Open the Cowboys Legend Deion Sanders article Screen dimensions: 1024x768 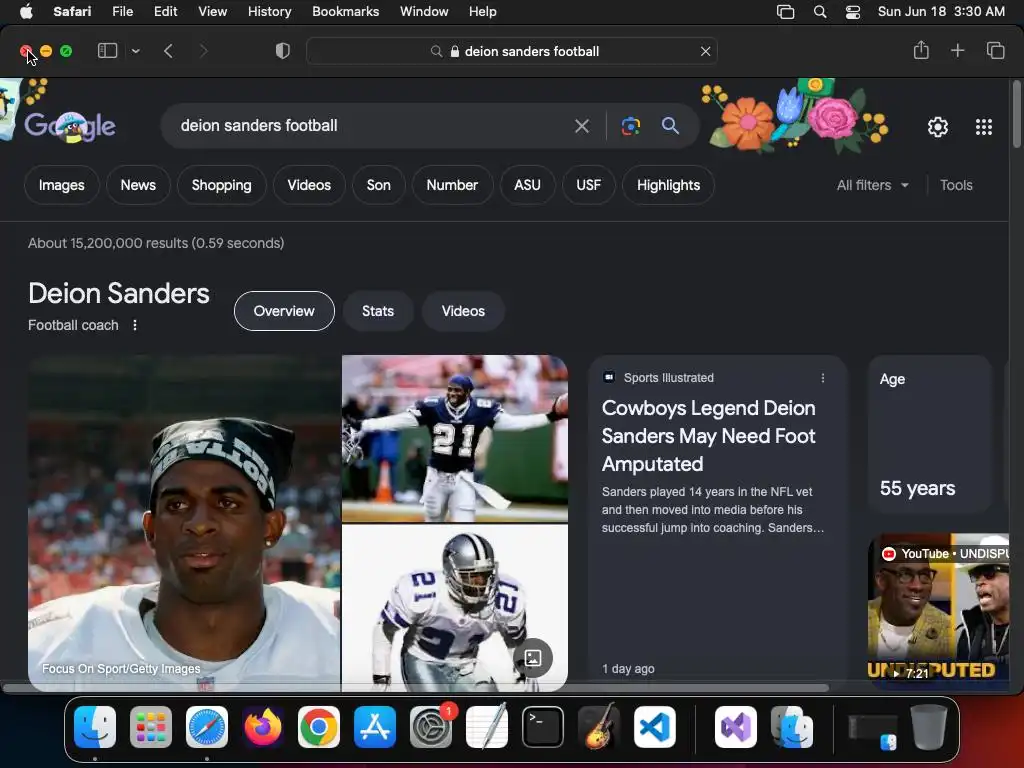pyautogui.click(x=709, y=436)
